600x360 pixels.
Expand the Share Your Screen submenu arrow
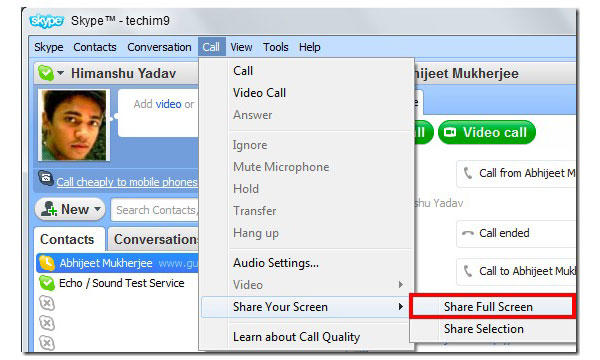point(400,307)
